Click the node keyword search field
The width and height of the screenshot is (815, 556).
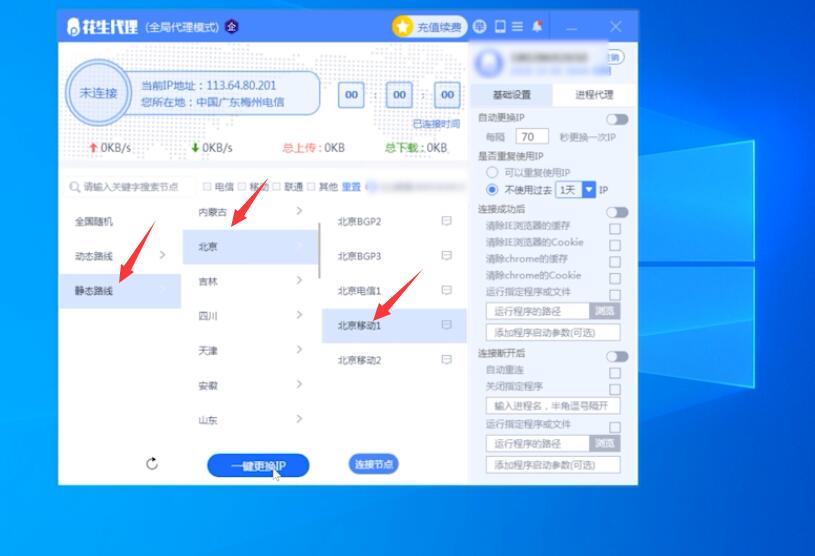coord(130,187)
